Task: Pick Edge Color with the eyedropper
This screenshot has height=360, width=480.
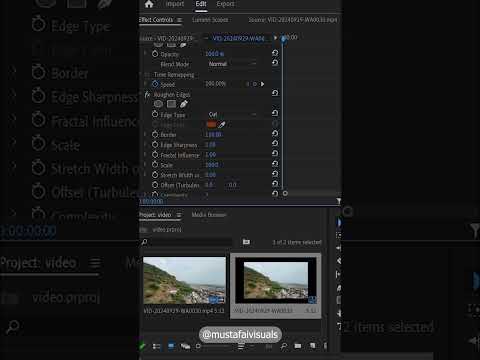Action: click(x=222, y=125)
